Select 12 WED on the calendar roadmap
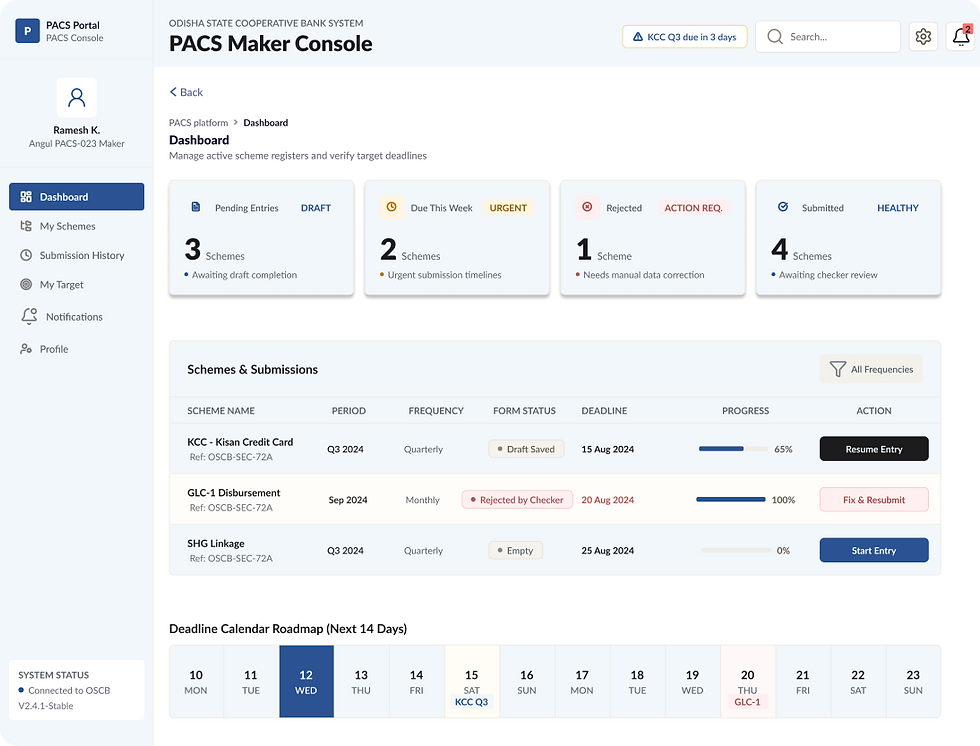The height and width of the screenshot is (746, 980). coord(306,681)
